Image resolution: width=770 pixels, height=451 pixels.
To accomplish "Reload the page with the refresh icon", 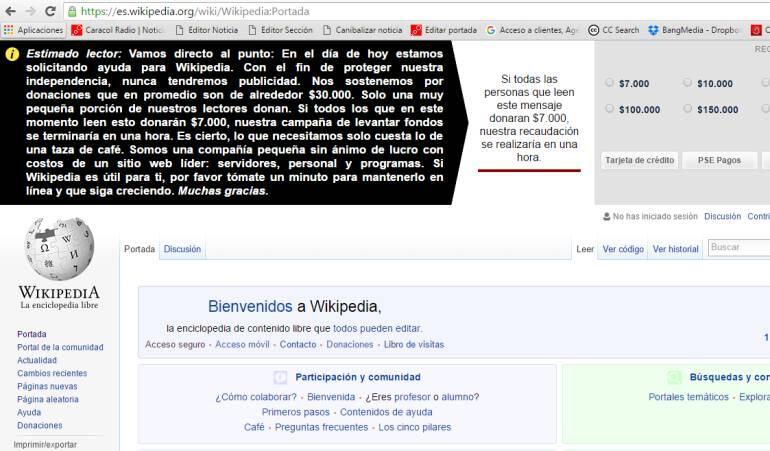I will (x=50, y=11).
